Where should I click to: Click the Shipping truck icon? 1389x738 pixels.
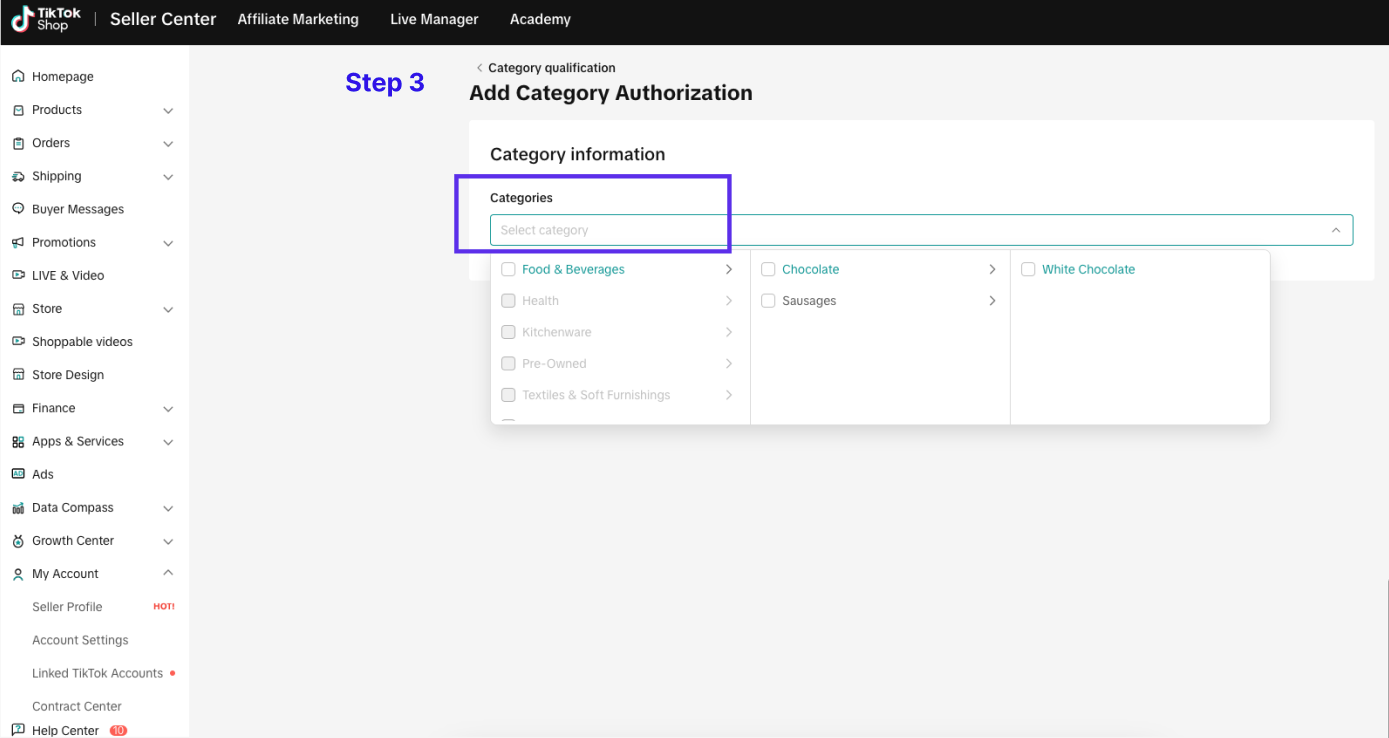click(x=18, y=176)
